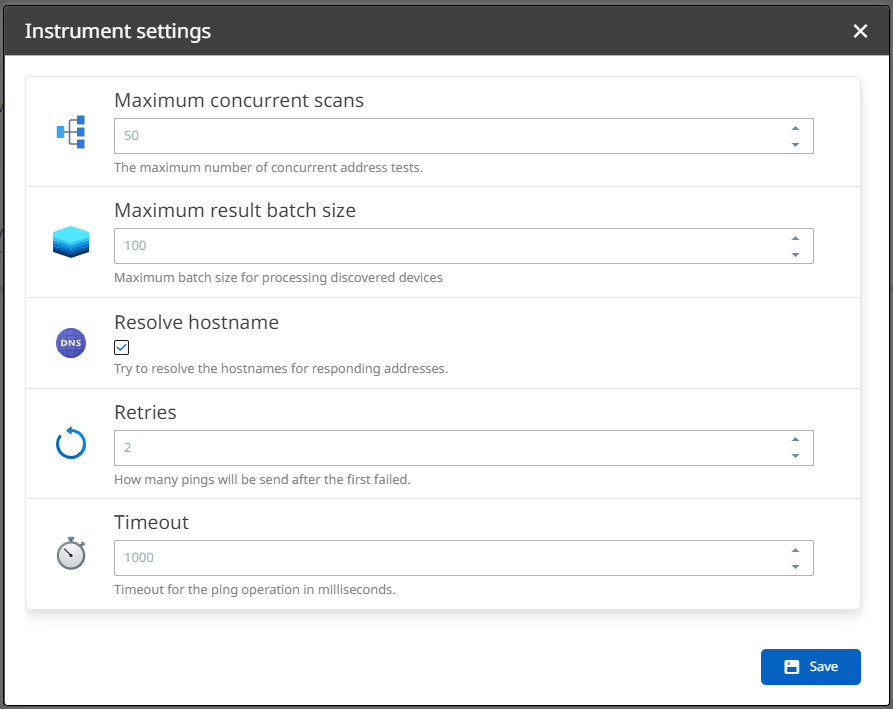The image size is (893, 709).
Task: Click the result batch size layers icon
Action: [71, 242]
